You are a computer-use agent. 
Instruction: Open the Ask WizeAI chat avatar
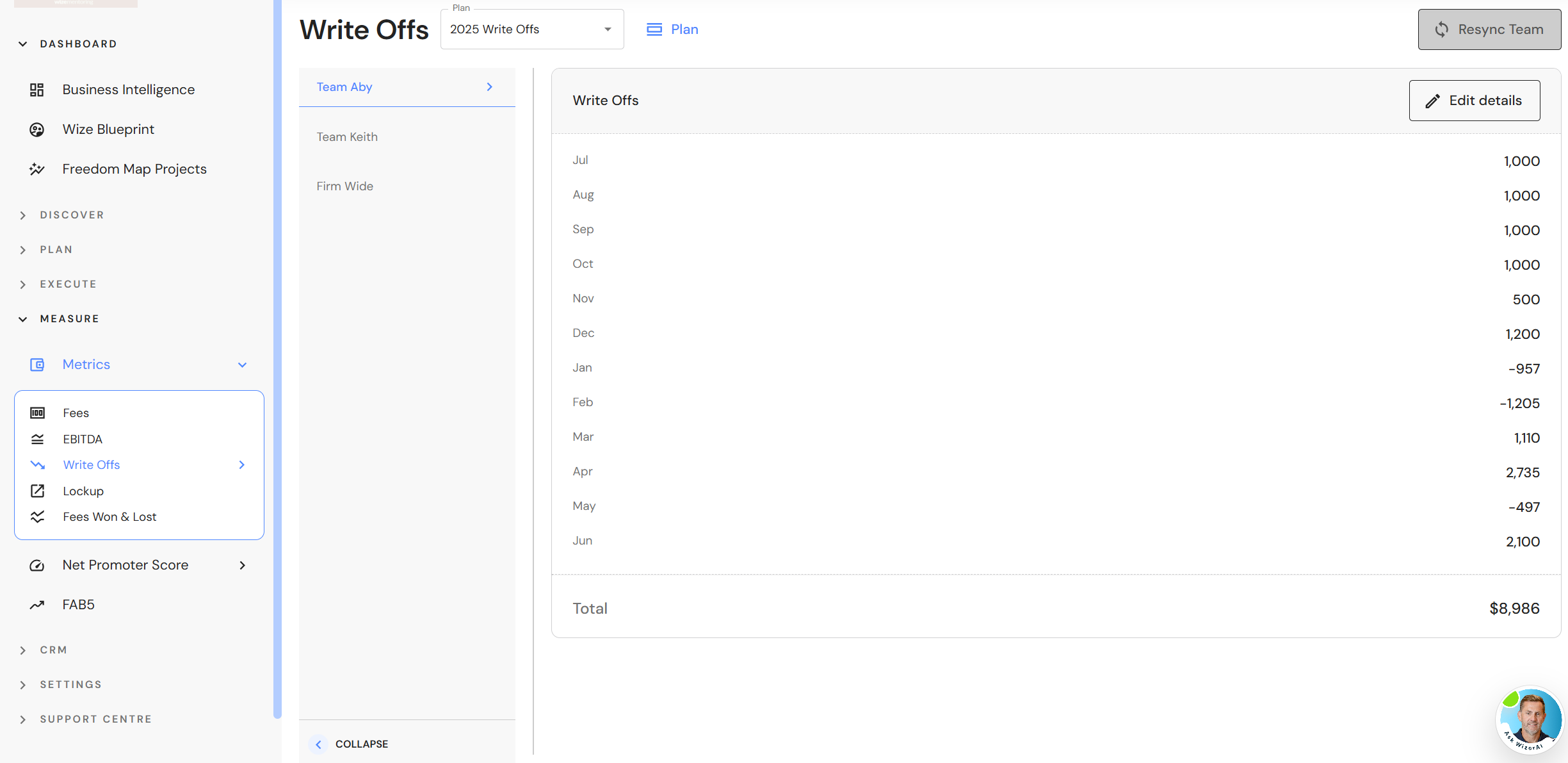(x=1530, y=719)
